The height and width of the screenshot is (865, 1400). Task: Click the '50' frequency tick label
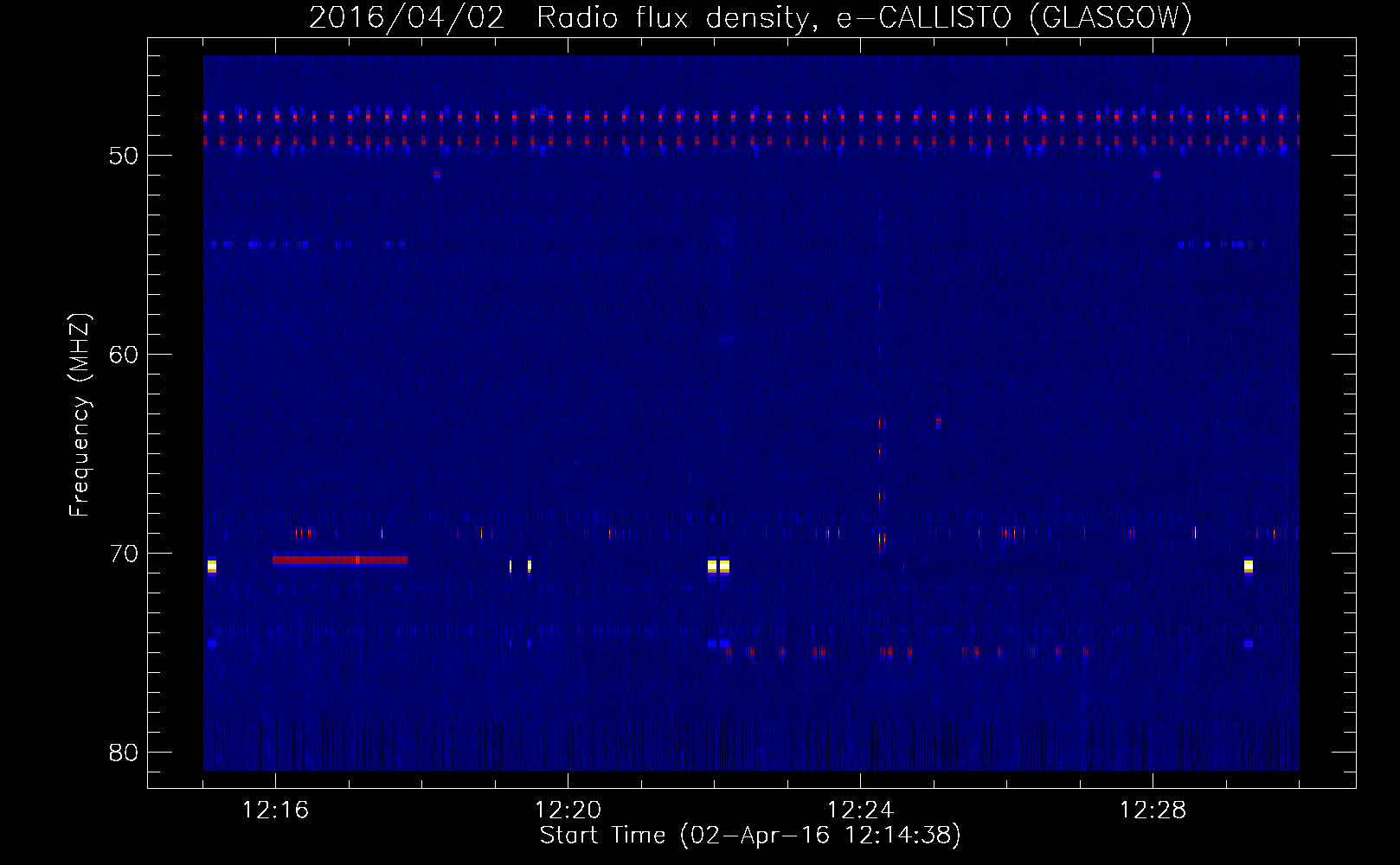pos(124,156)
